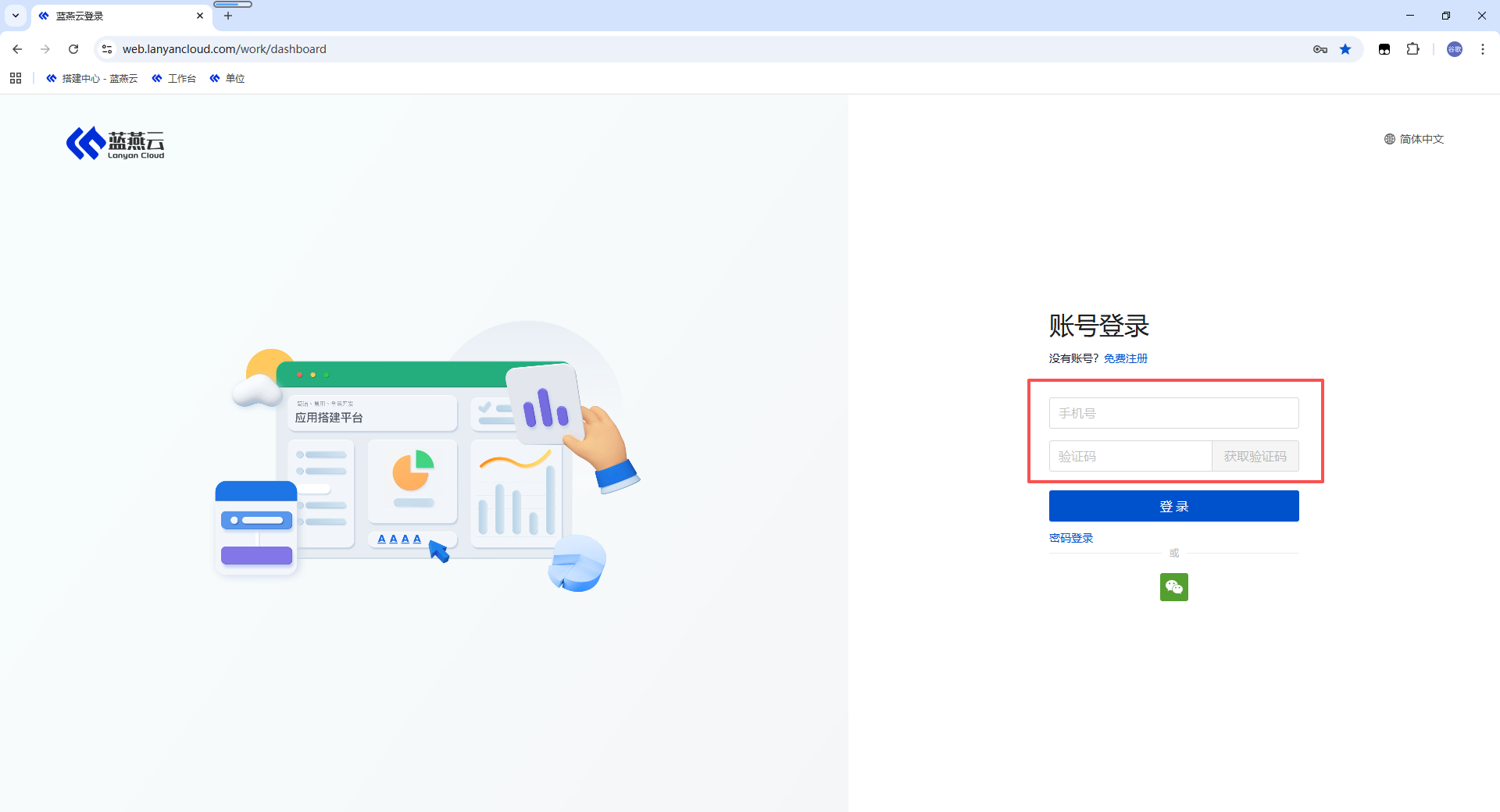Open the 搭建中心 - 蓝燕云 bookmark

tap(91, 78)
